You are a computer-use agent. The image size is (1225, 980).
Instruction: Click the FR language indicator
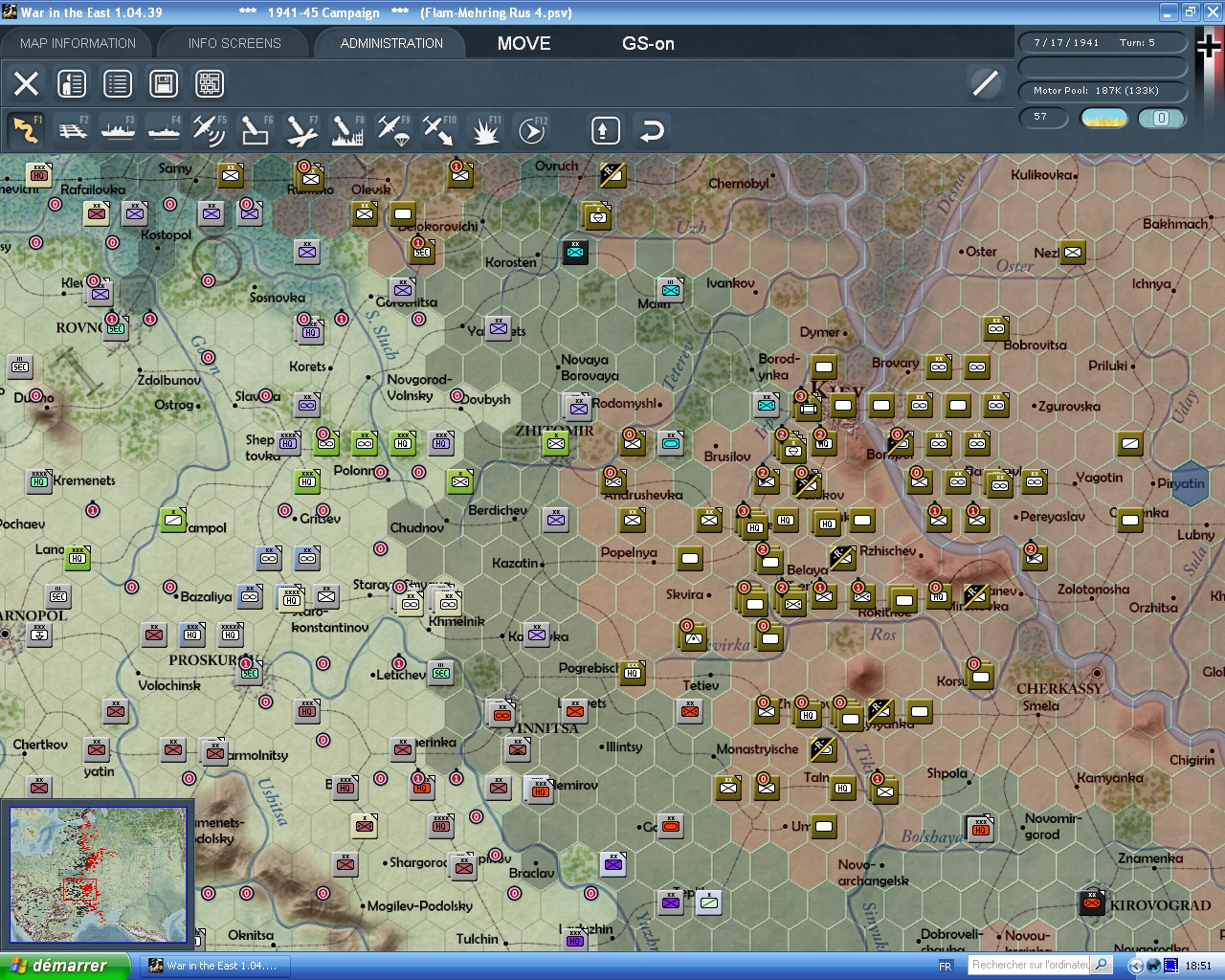pos(946,966)
